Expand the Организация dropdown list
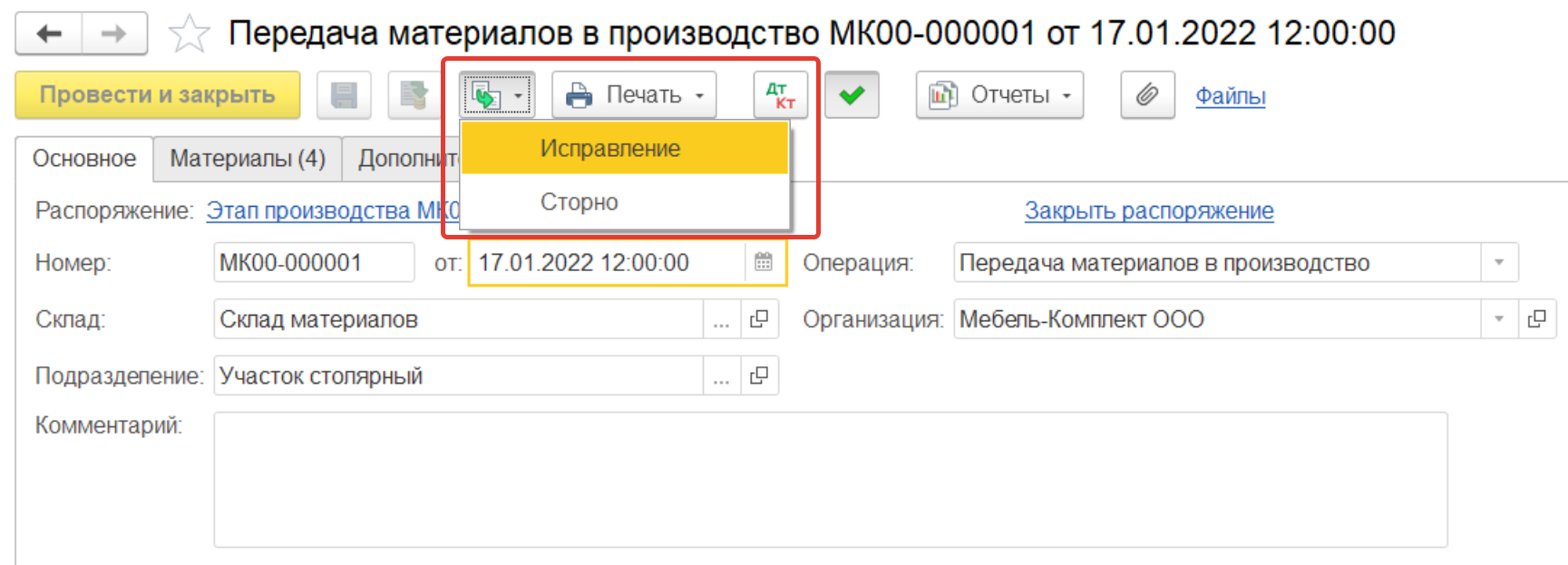 (1499, 319)
